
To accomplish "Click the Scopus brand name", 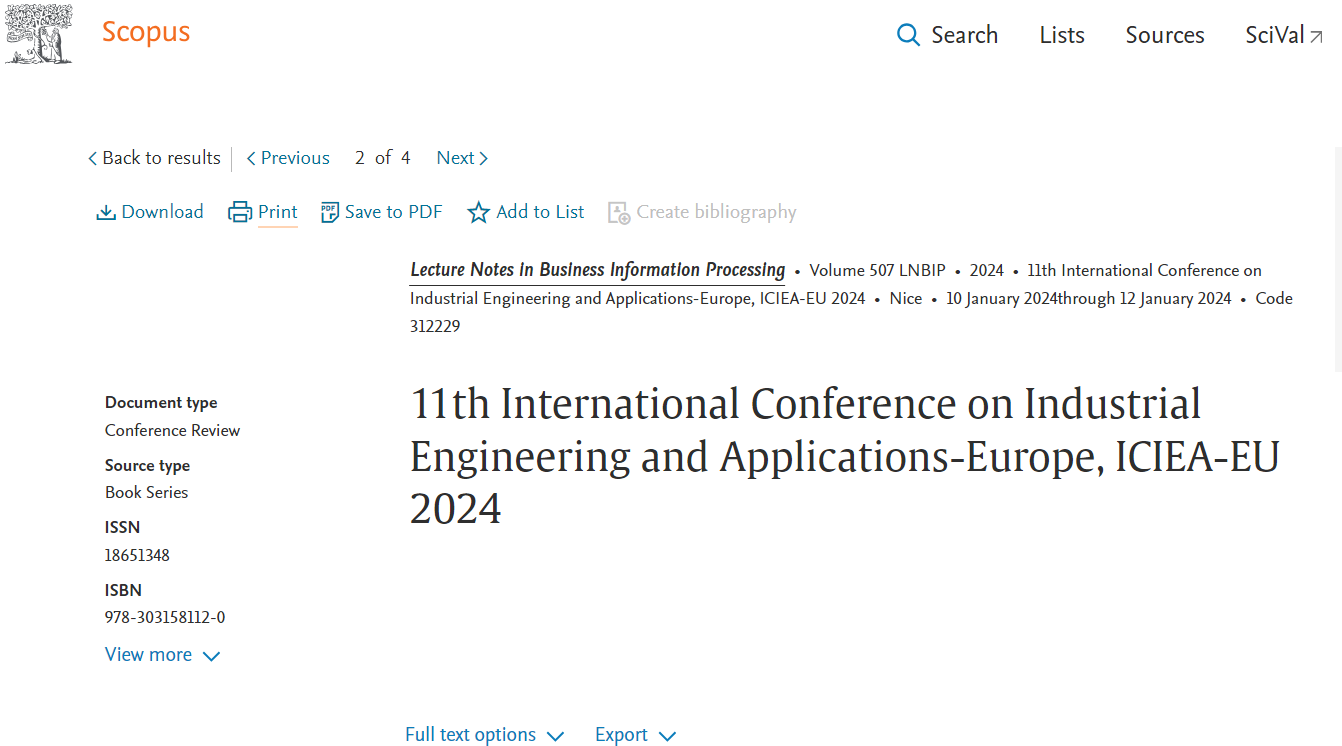I will click(x=146, y=32).
